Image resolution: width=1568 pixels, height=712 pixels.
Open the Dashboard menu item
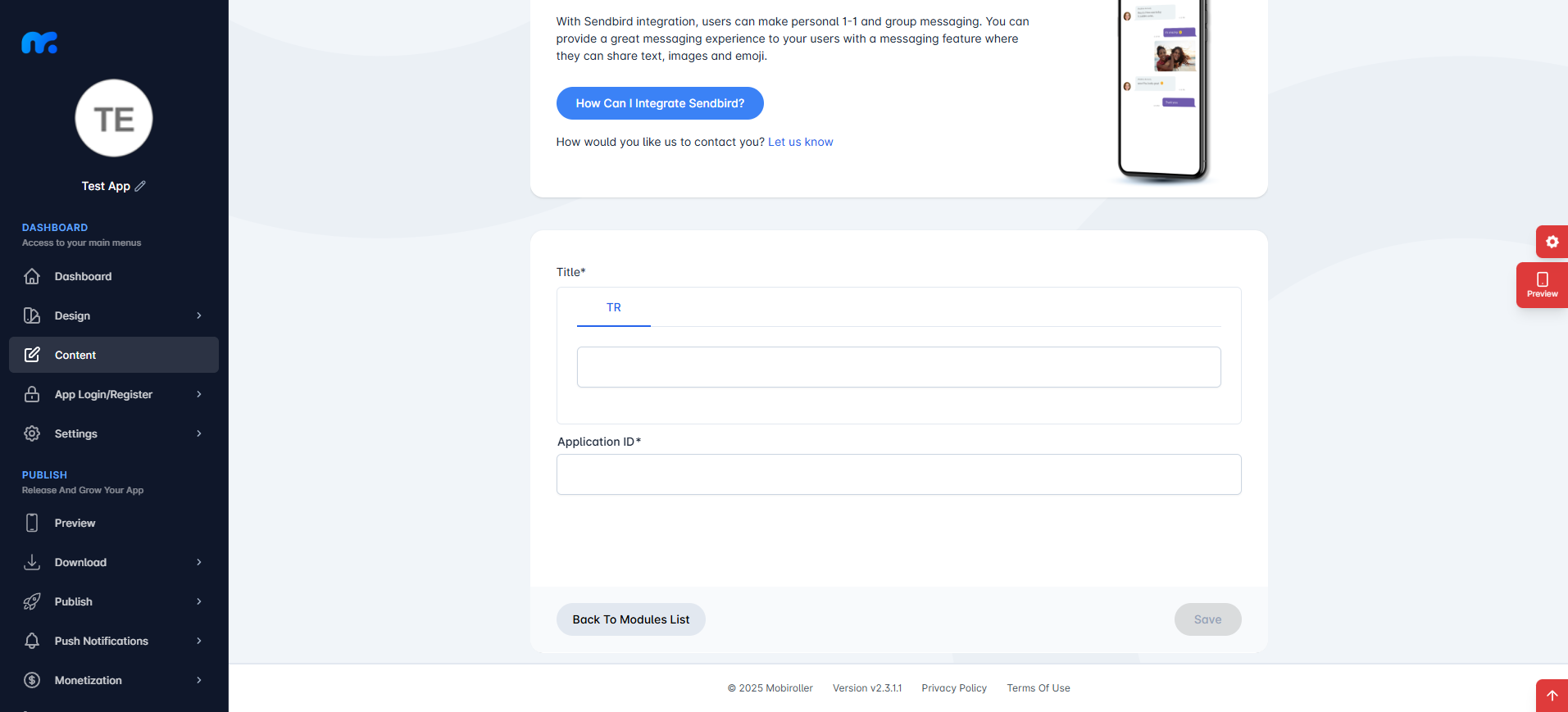(114, 276)
